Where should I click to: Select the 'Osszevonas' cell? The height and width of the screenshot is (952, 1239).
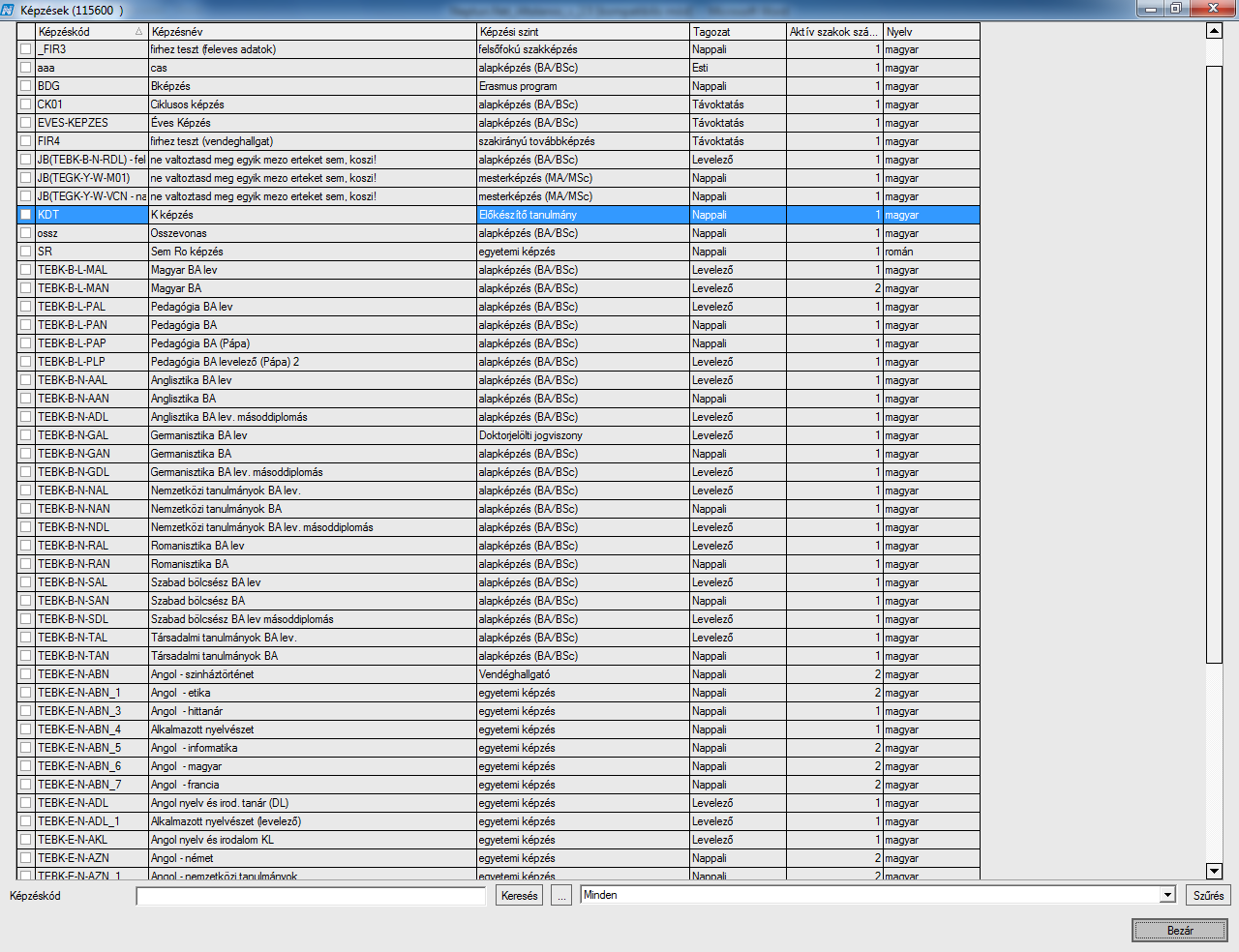tap(313, 233)
